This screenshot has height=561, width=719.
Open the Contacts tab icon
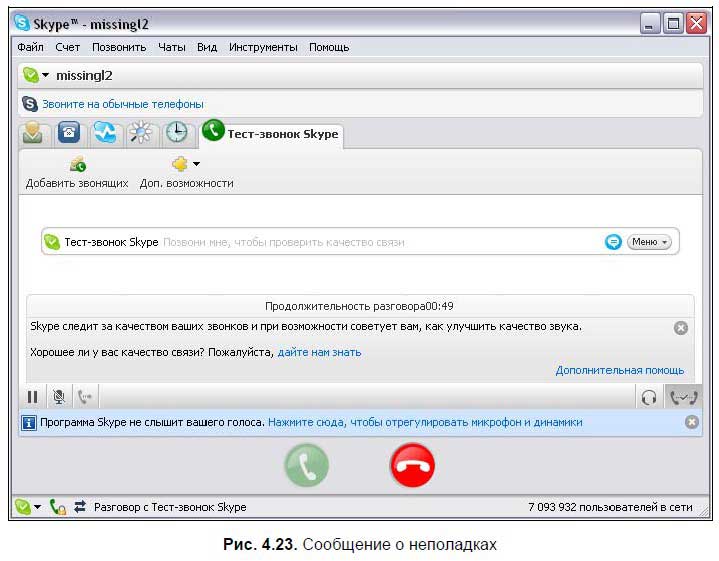(33, 134)
